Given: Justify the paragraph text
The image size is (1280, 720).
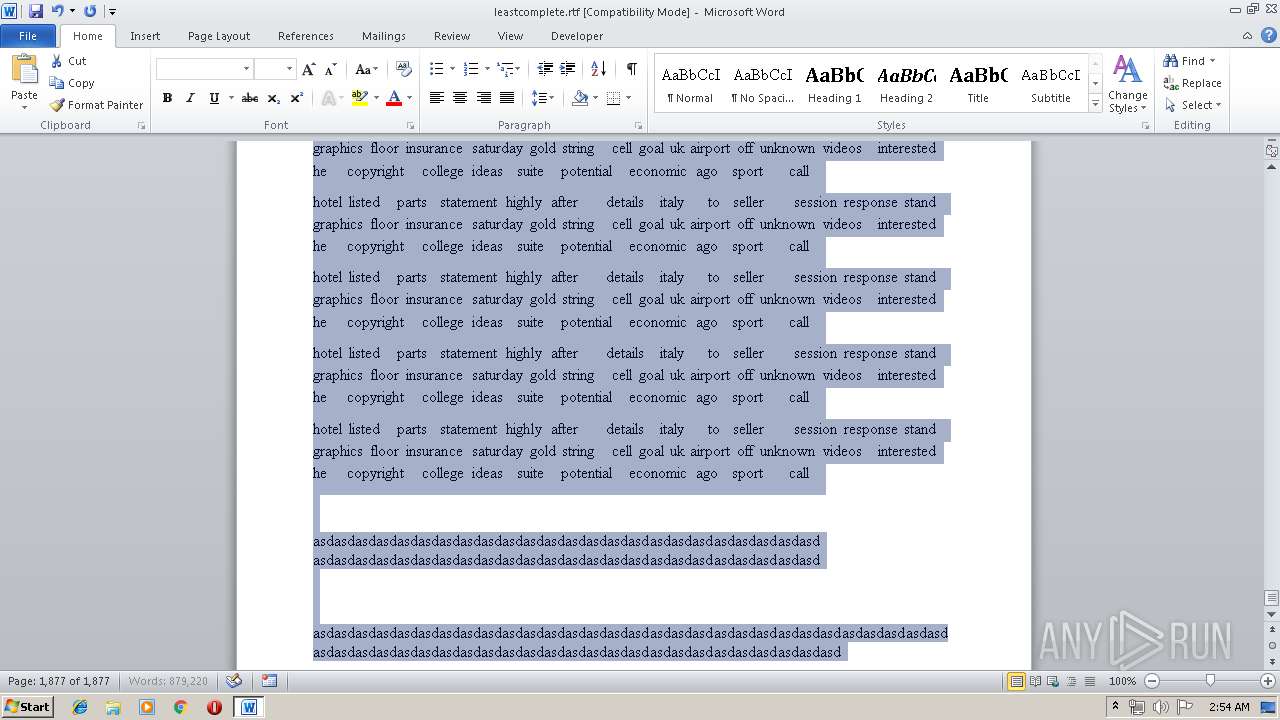Looking at the screenshot, I should 507,98.
